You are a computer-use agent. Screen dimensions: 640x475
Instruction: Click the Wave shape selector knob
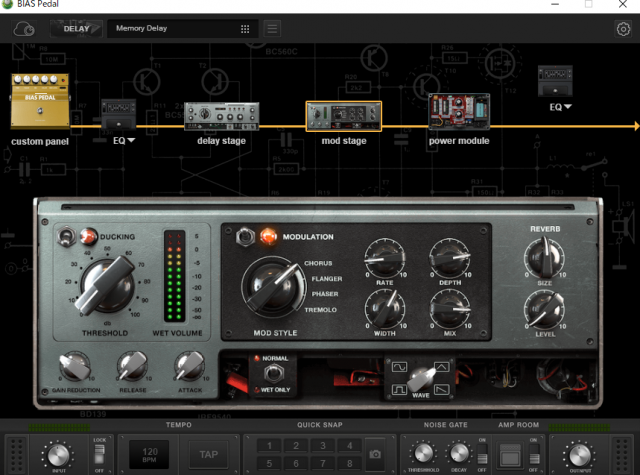[x=421, y=378]
